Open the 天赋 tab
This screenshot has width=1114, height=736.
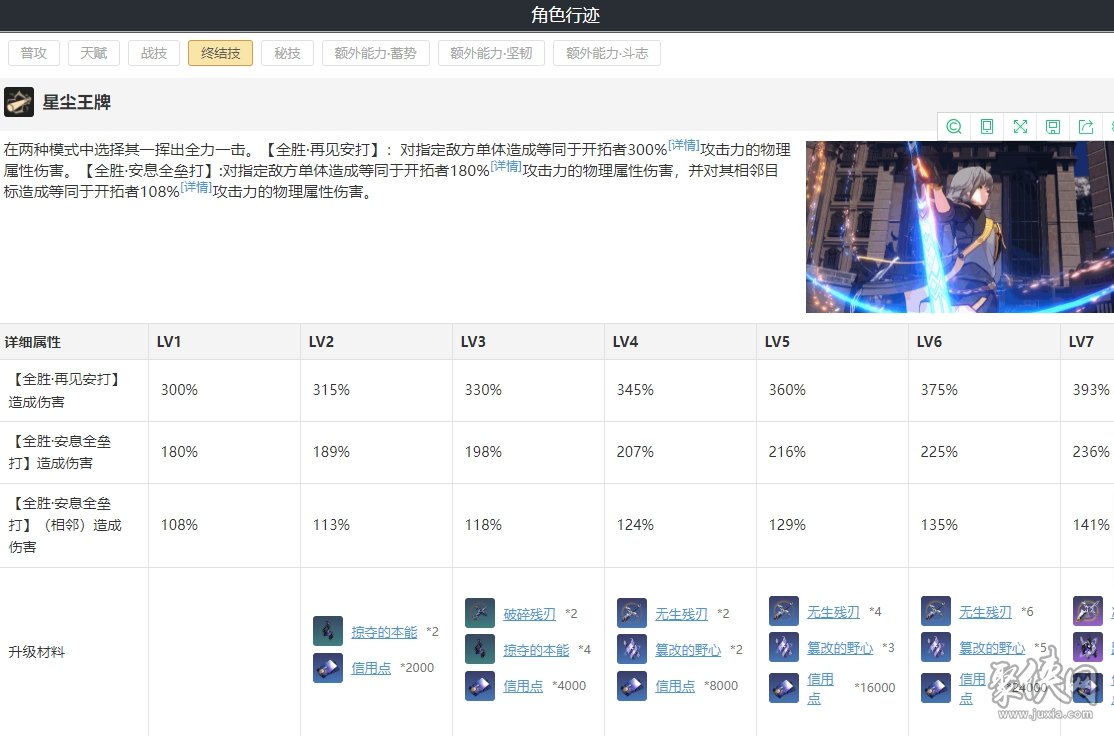tap(94, 53)
